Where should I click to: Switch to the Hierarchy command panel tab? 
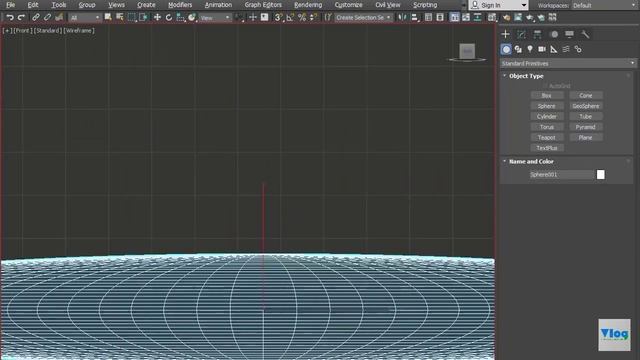pos(537,34)
